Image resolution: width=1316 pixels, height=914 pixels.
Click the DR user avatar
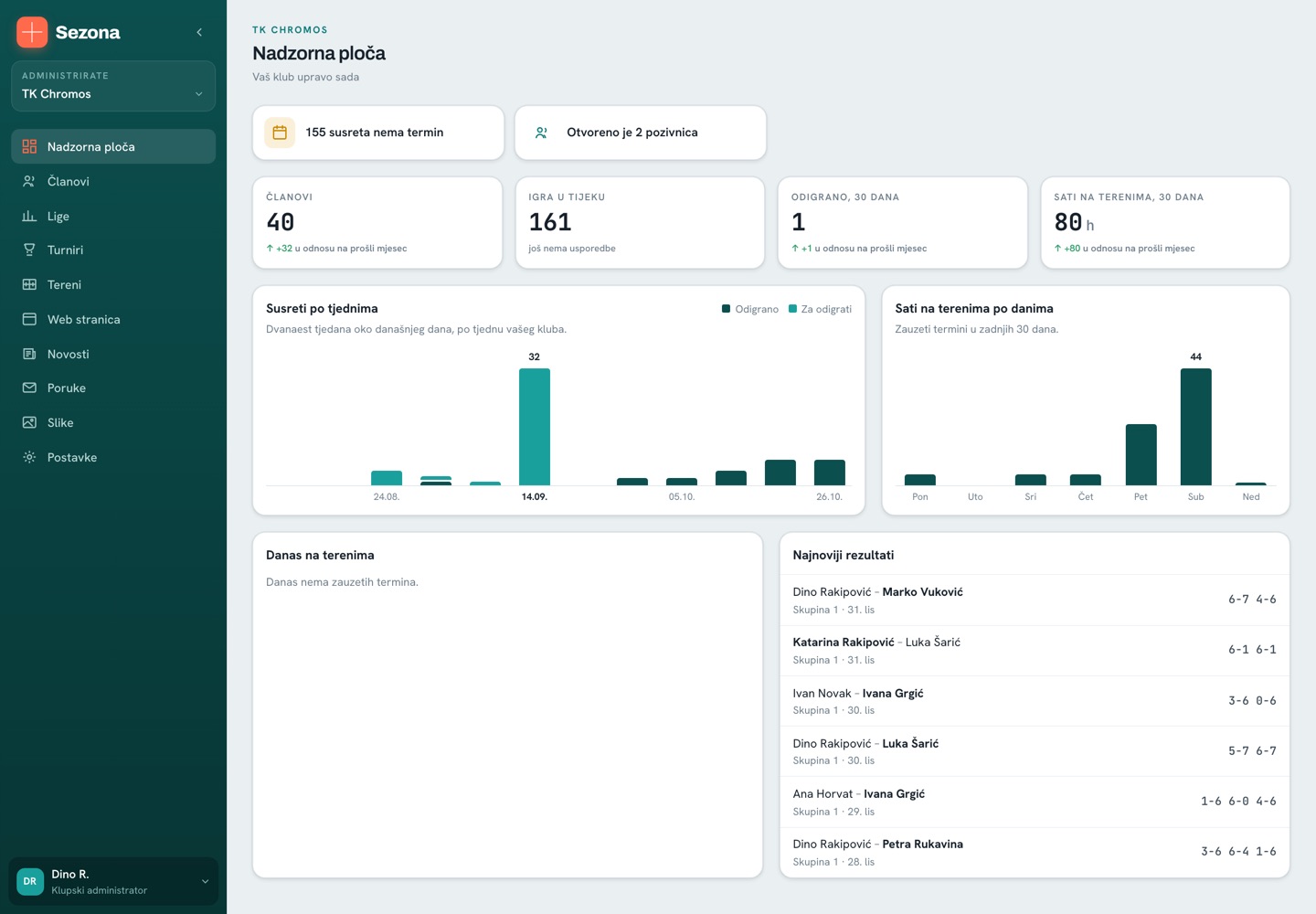(x=30, y=881)
